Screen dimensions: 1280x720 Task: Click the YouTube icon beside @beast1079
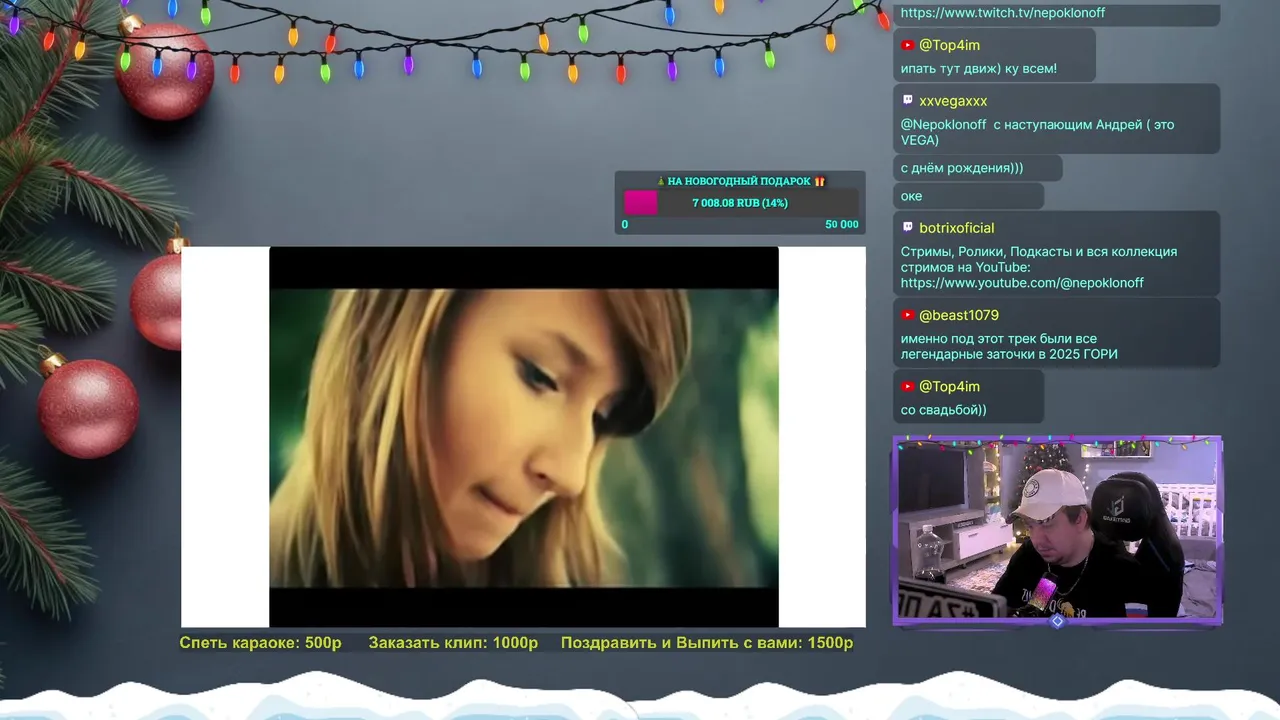(907, 315)
